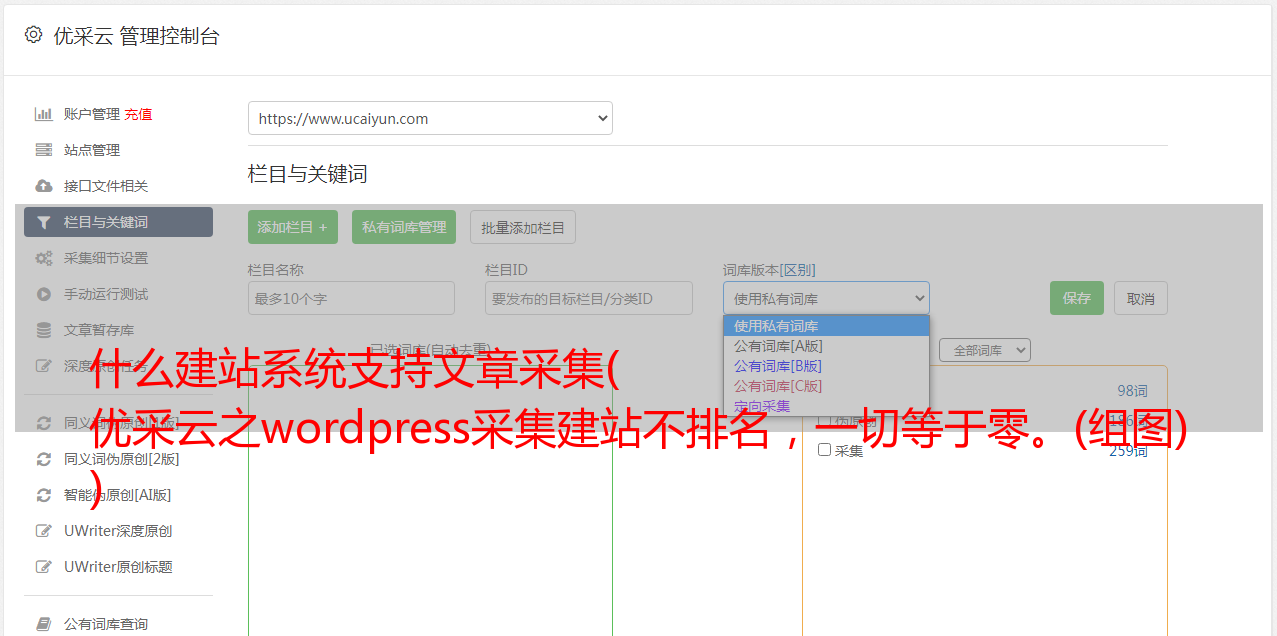Click the 批量添加栏目 button
Viewport: 1277px width, 636px height.
(x=523, y=227)
